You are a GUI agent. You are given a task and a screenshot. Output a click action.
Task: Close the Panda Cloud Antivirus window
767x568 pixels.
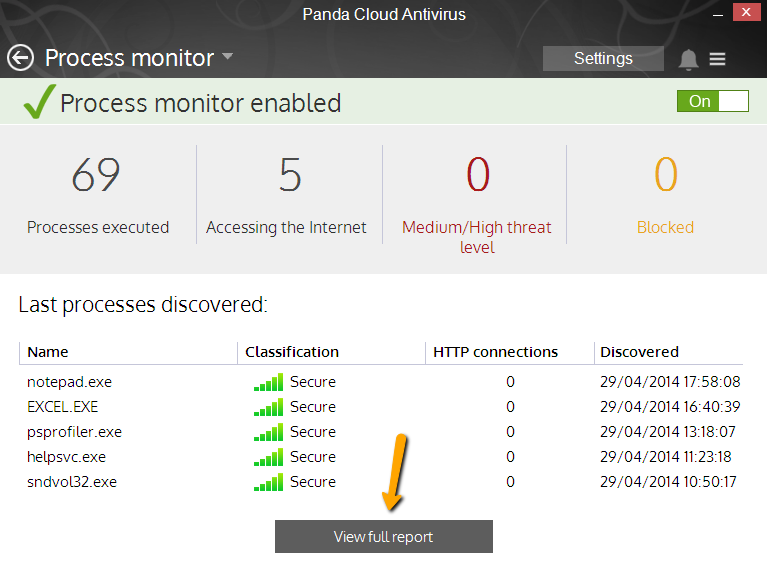tap(746, 12)
